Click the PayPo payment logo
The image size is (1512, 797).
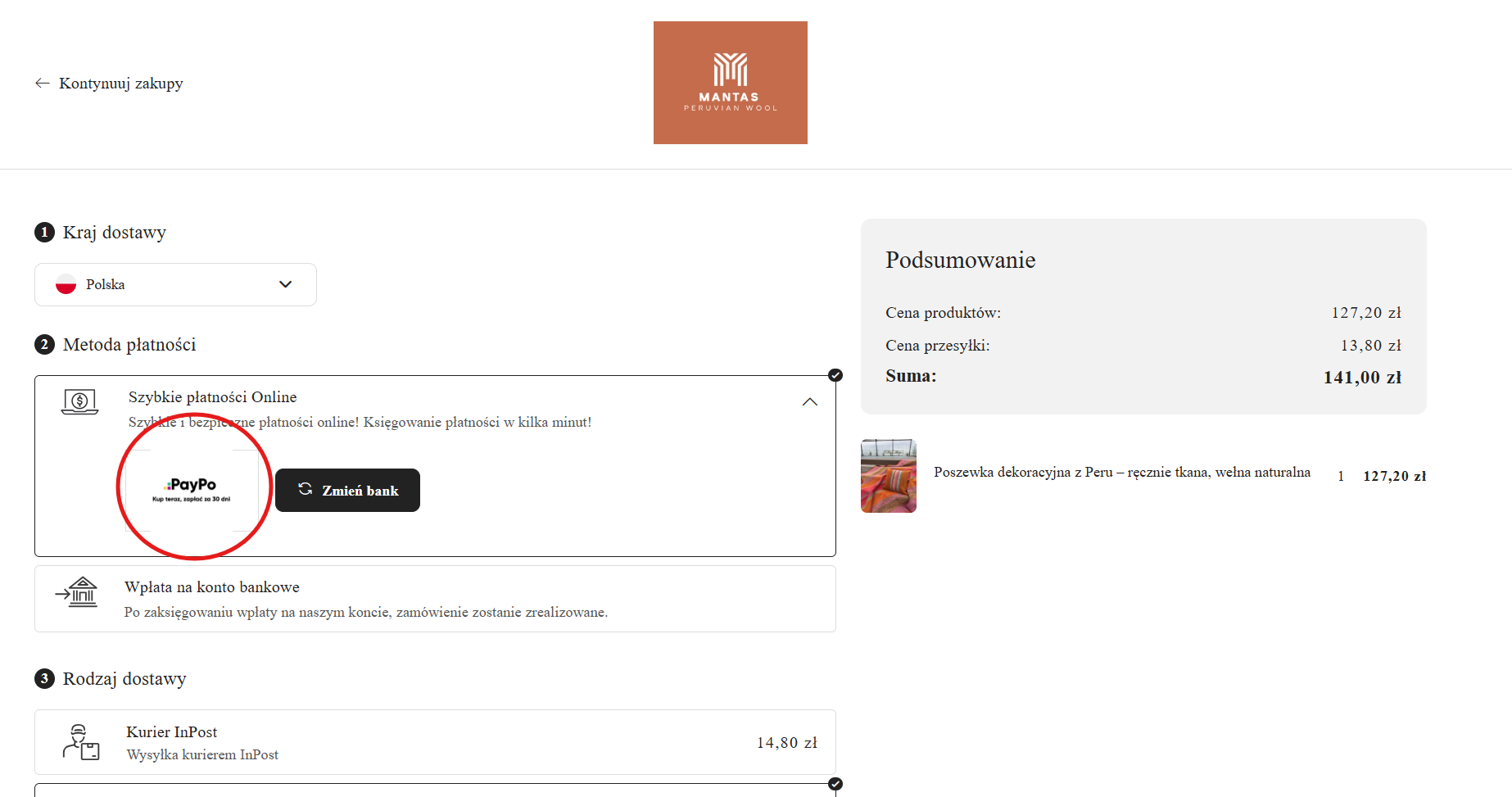[x=192, y=490]
